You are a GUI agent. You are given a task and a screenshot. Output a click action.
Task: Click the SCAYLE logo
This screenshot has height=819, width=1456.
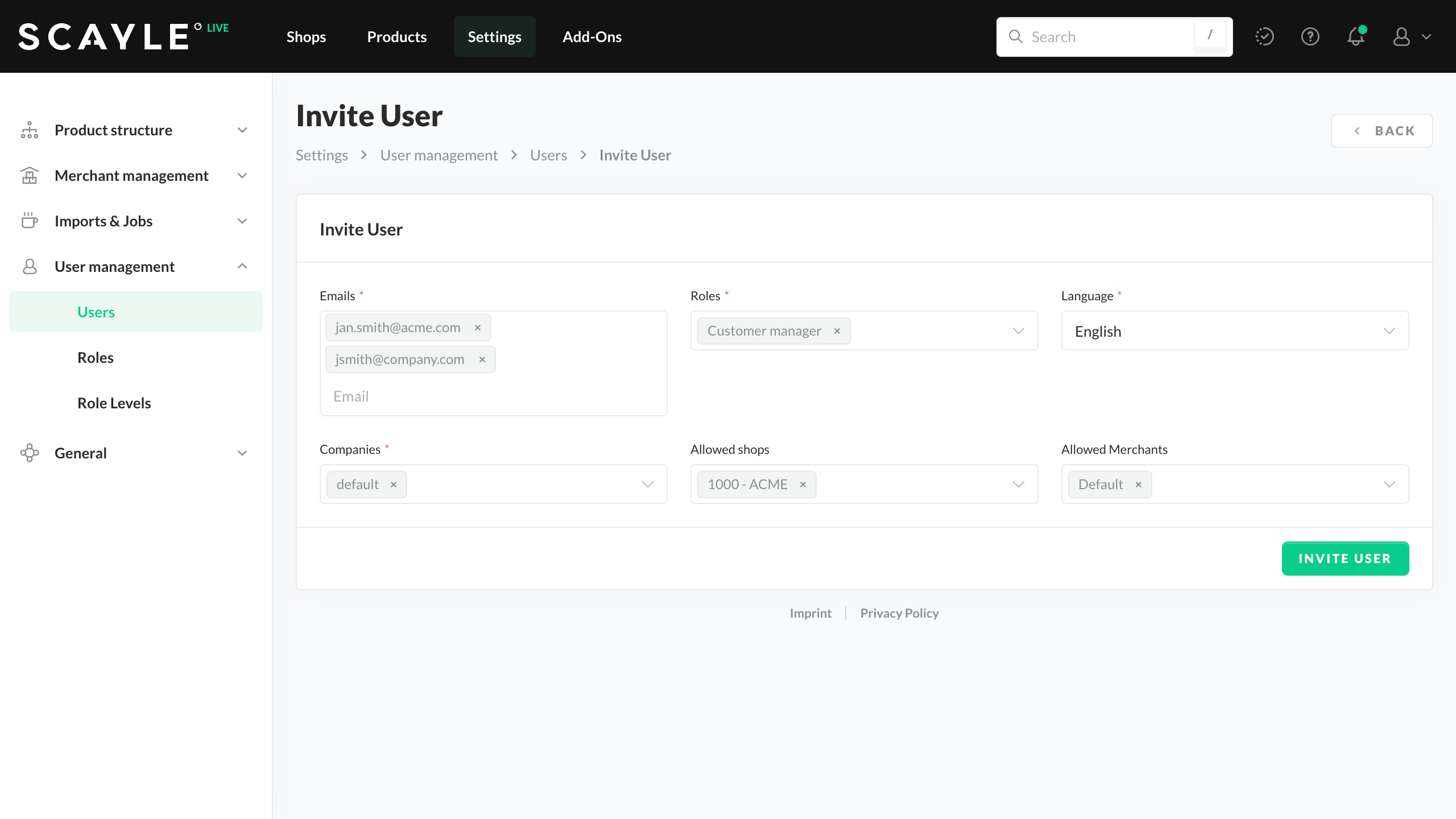click(x=104, y=37)
